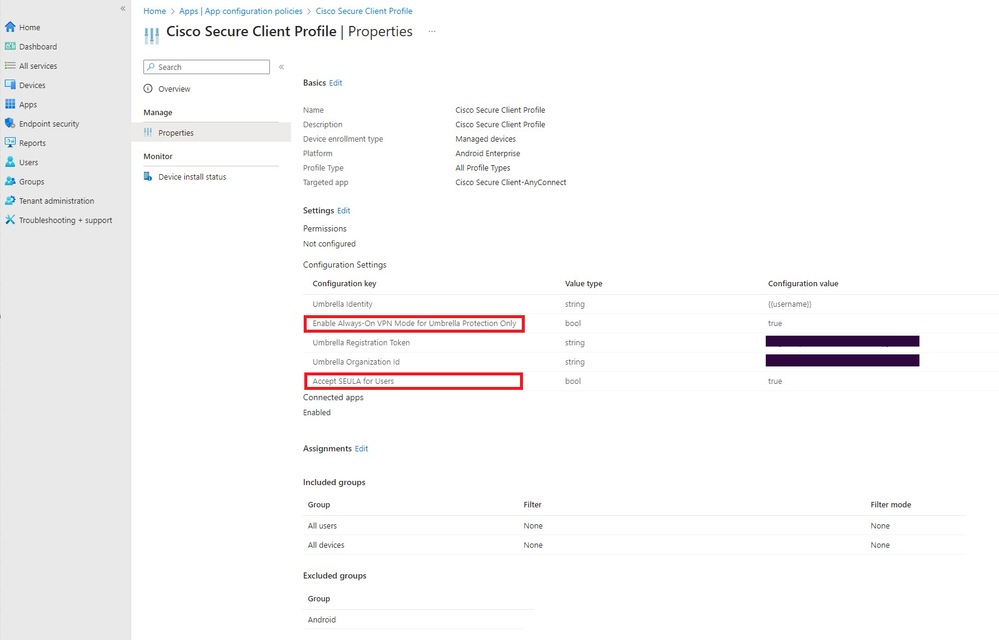The image size is (999, 640).
Task: Select Overview in the resource menu
Action: click(174, 89)
